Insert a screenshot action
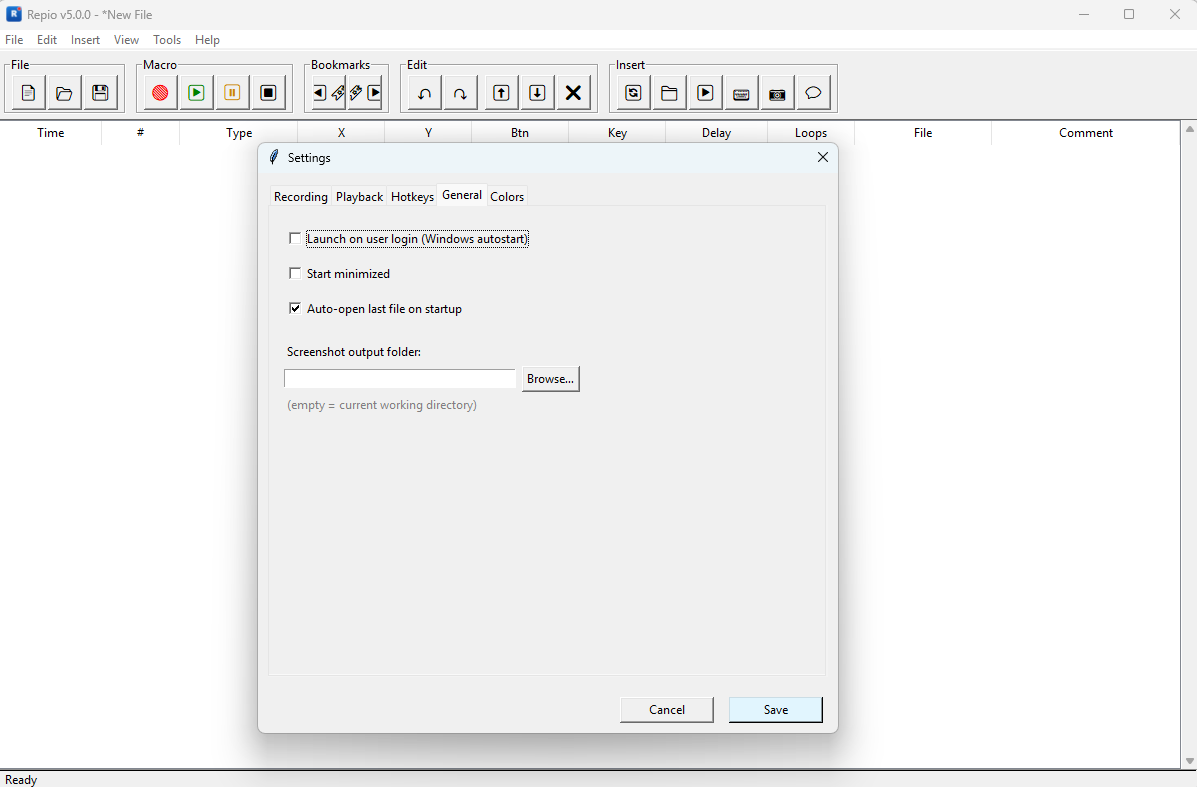This screenshot has width=1197, height=787. pyautogui.click(x=777, y=93)
